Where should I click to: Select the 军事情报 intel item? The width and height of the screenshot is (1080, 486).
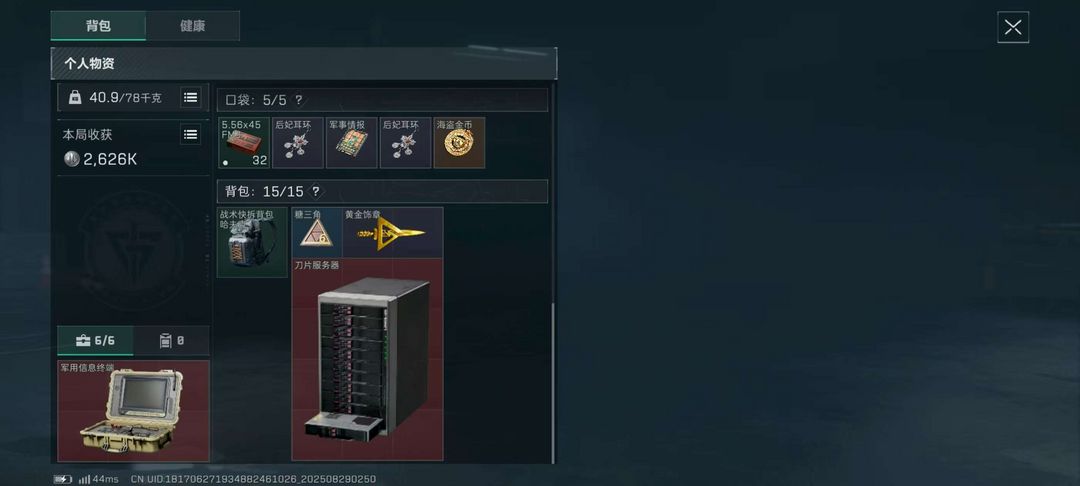[x=351, y=142]
